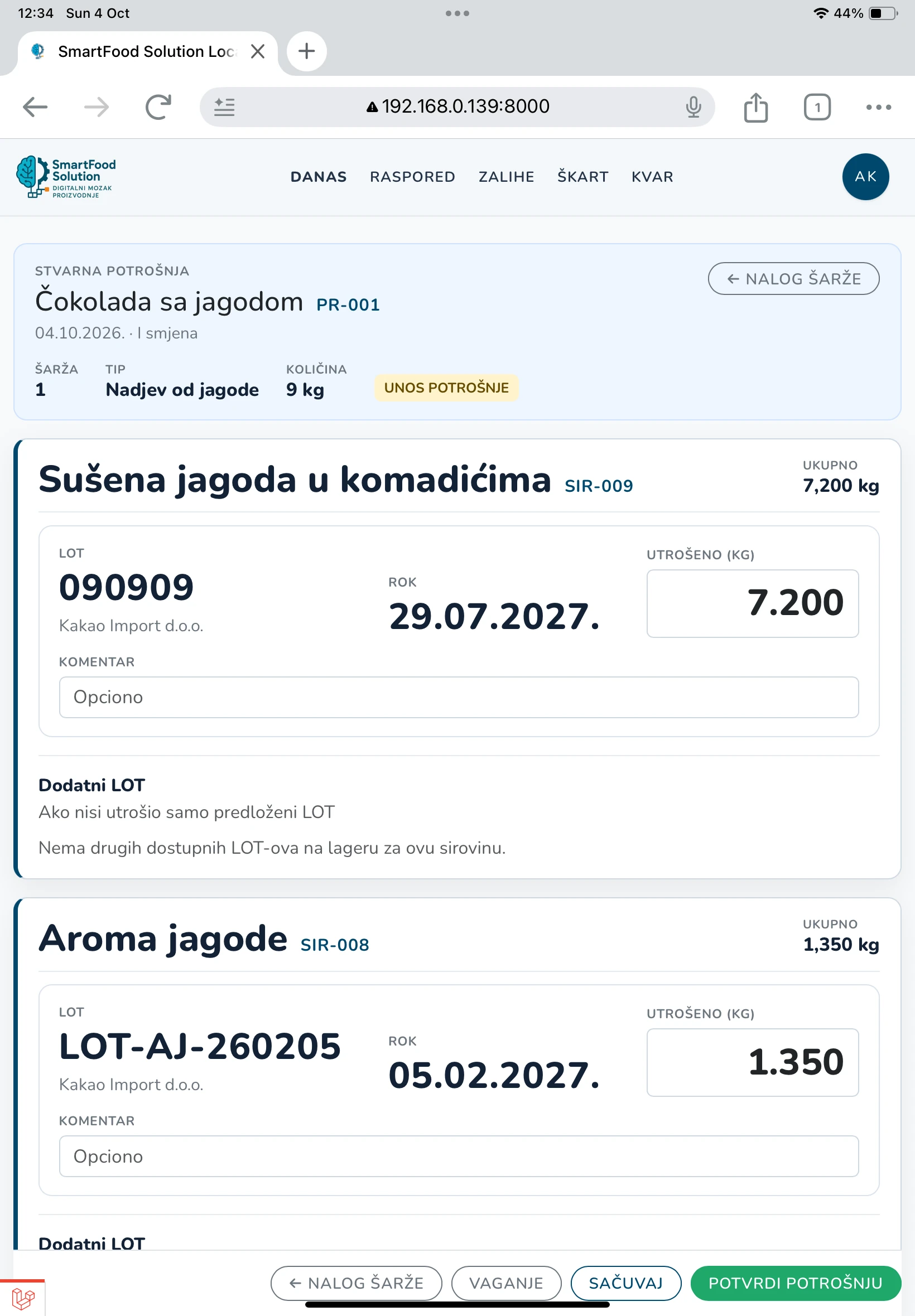Open the browser three-dots menu
Screen dimensions: 915x1316
tap(878, 107)
